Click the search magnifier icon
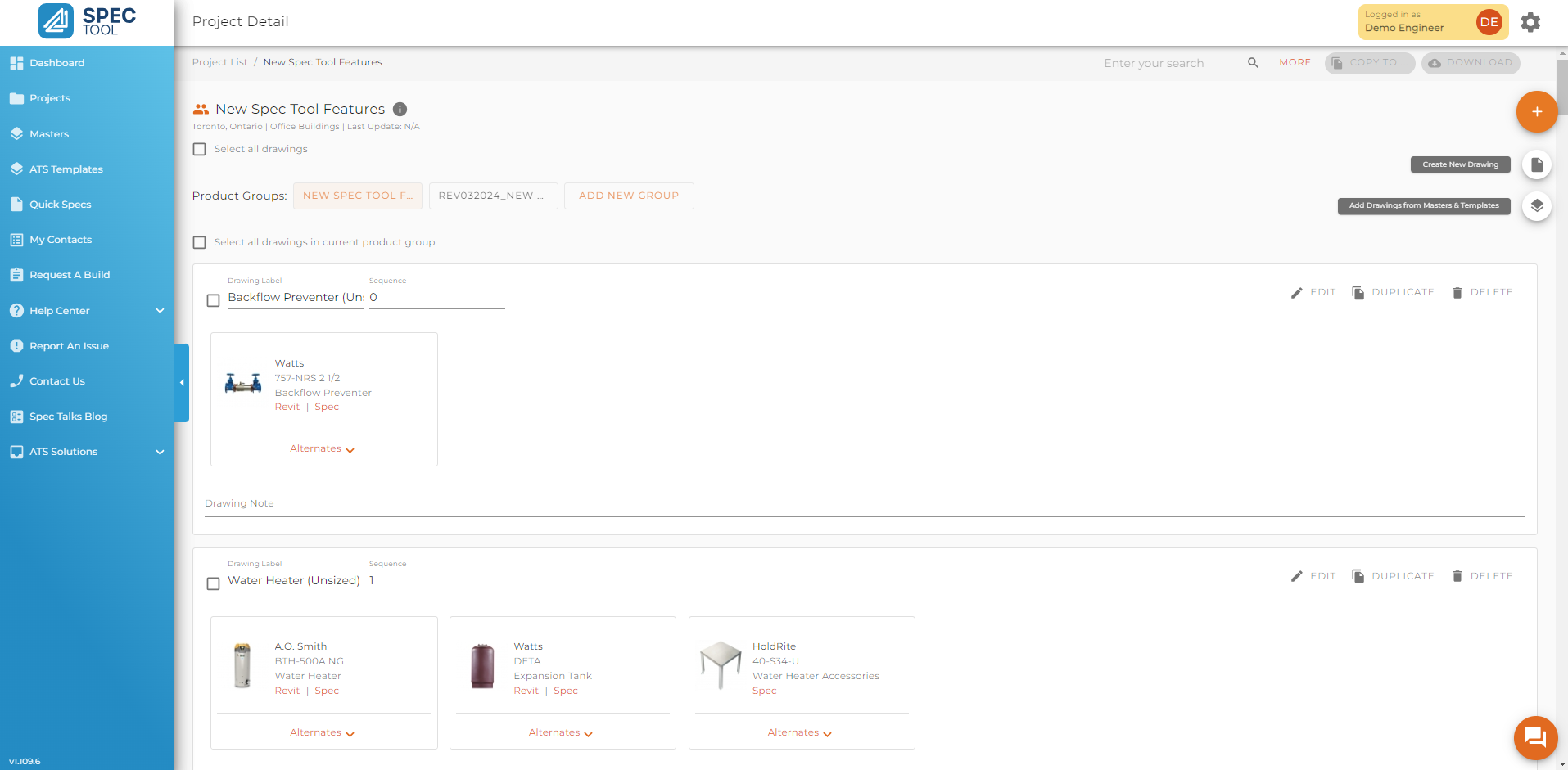1568x770 pixels. [1253, 62]
